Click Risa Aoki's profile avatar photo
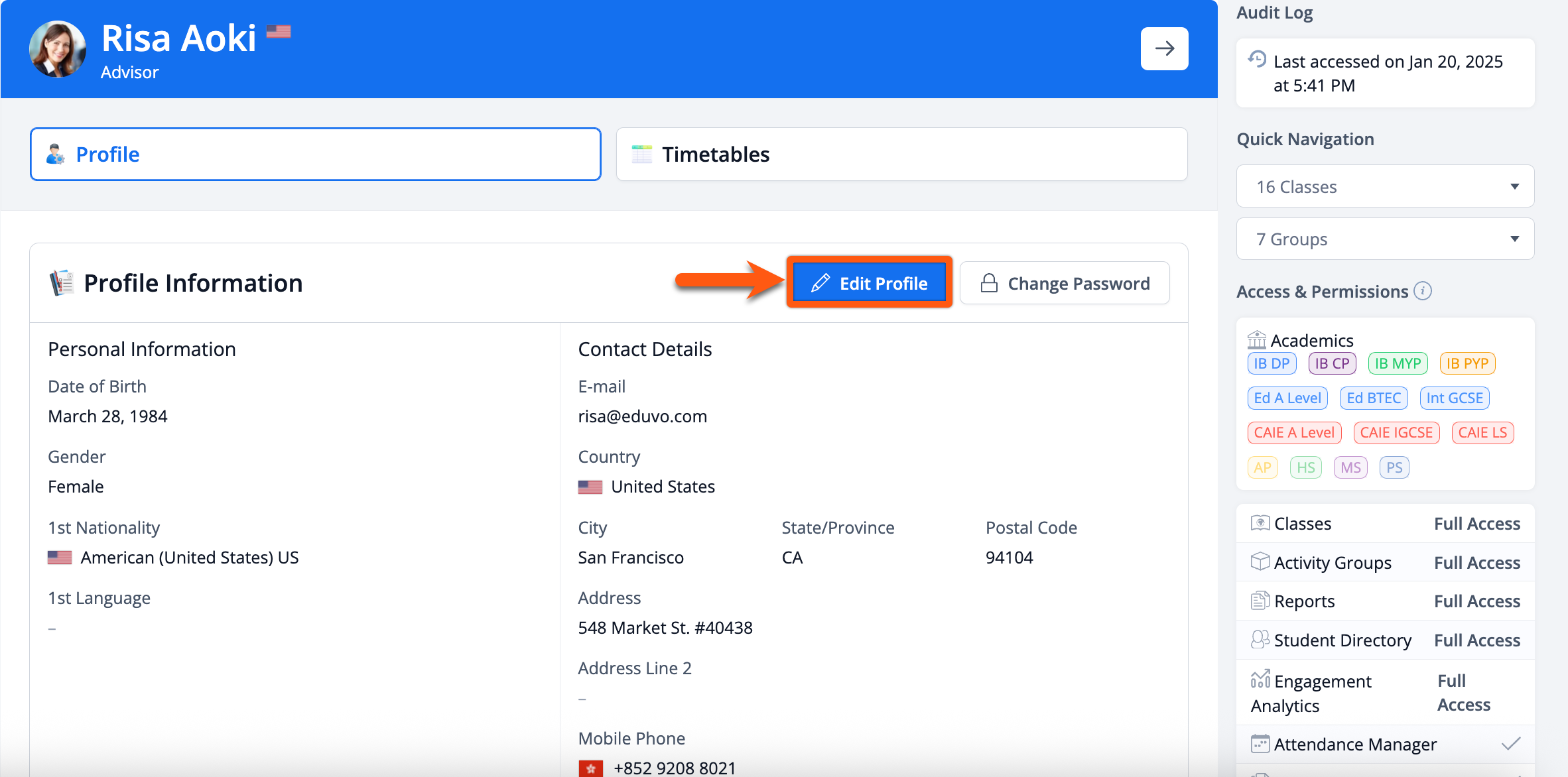Screen dimensions: 1568x777 point(58,49)
